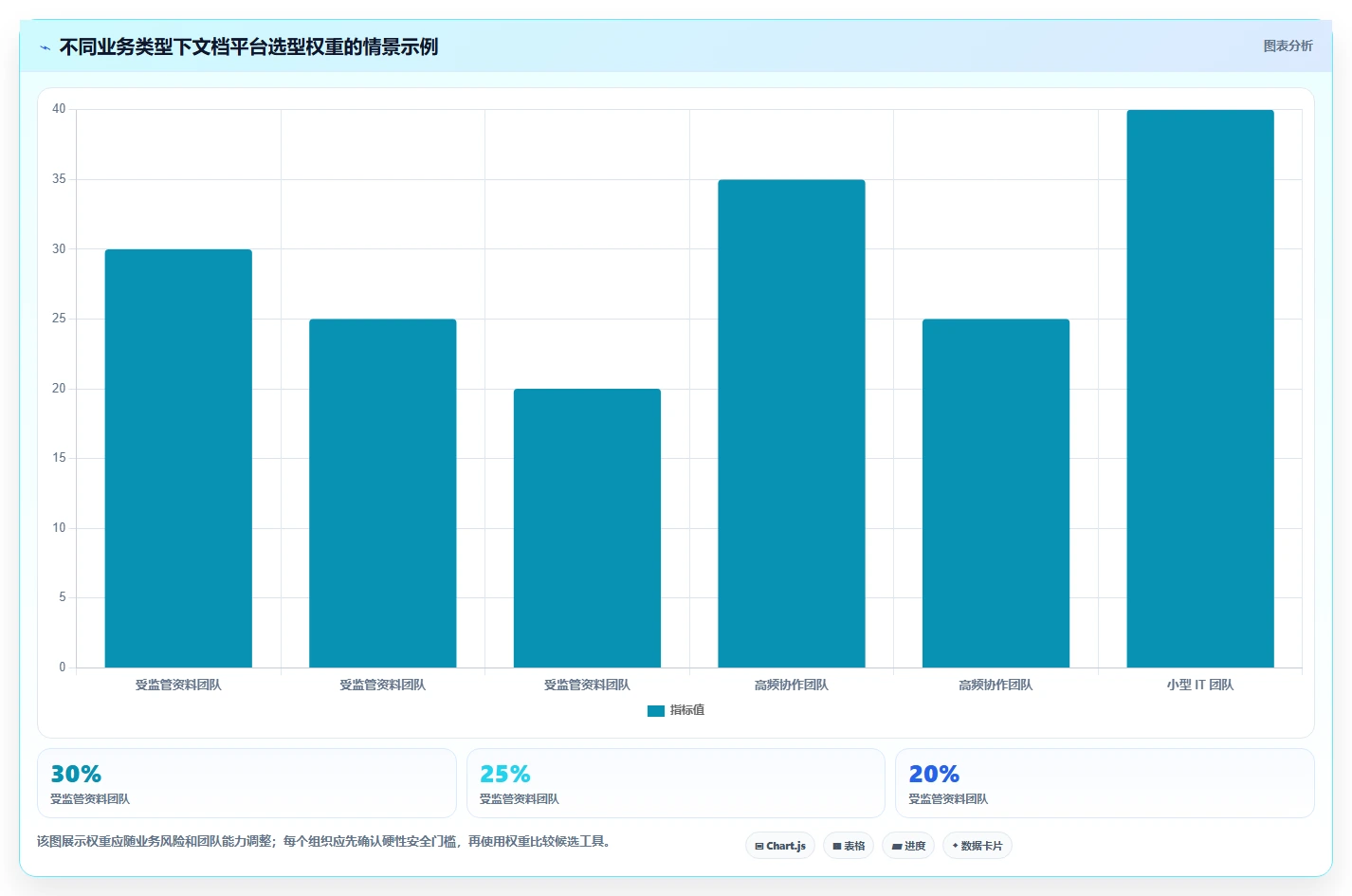1352x896 pixels.
Task: Click the 小型 IT 团队 bar
Action: pyautogui.click(x=1200, y=389)
